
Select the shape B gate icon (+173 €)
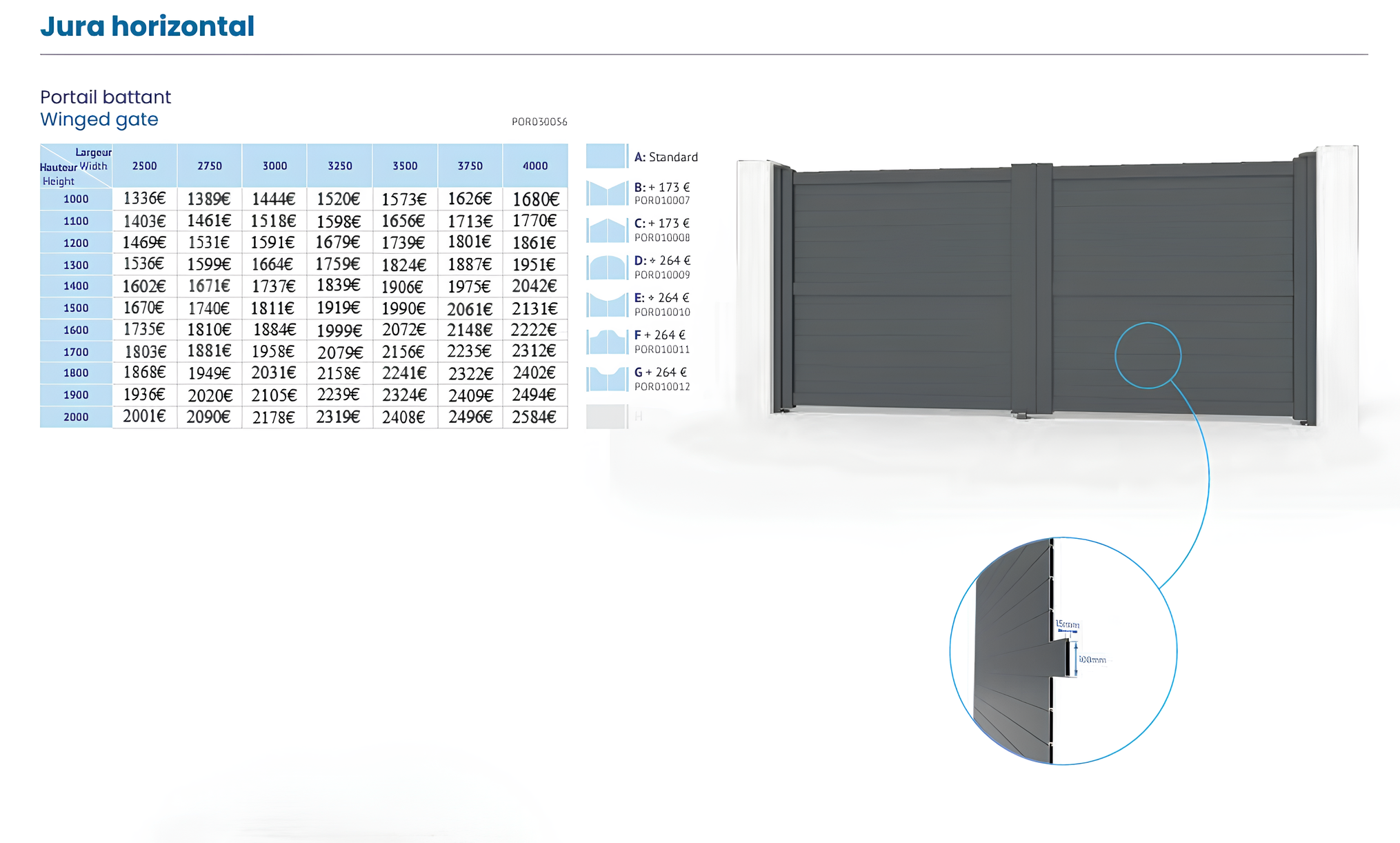(606, 193)
